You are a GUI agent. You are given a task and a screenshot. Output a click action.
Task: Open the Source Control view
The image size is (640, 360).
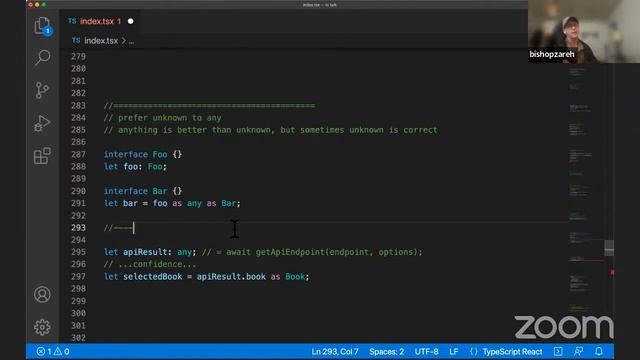[x=42, y=91]
